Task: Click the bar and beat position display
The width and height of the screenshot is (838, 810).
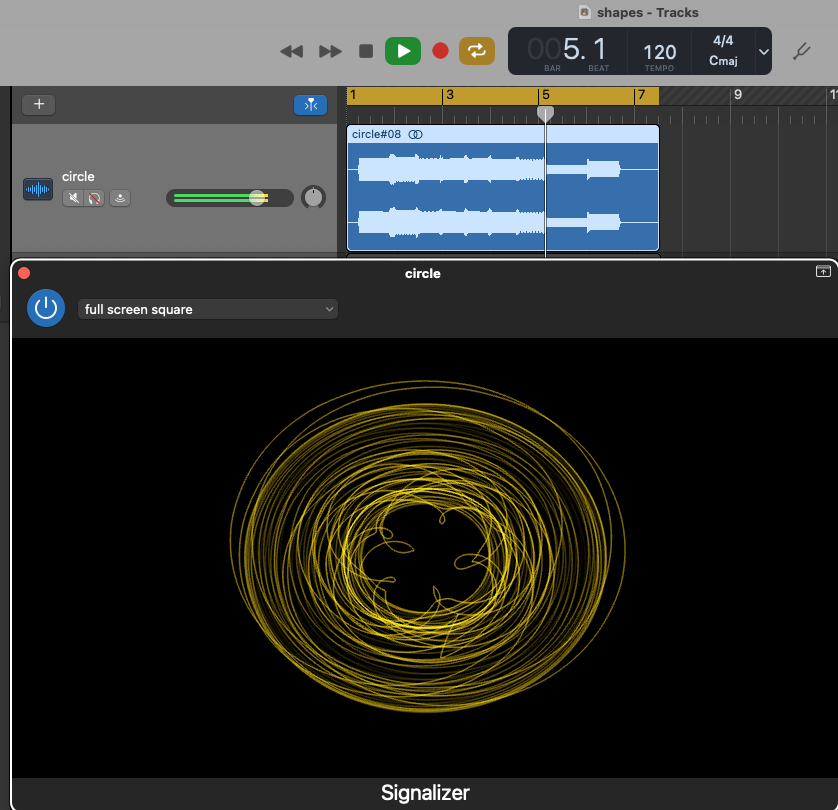Action: pos(568,52)
